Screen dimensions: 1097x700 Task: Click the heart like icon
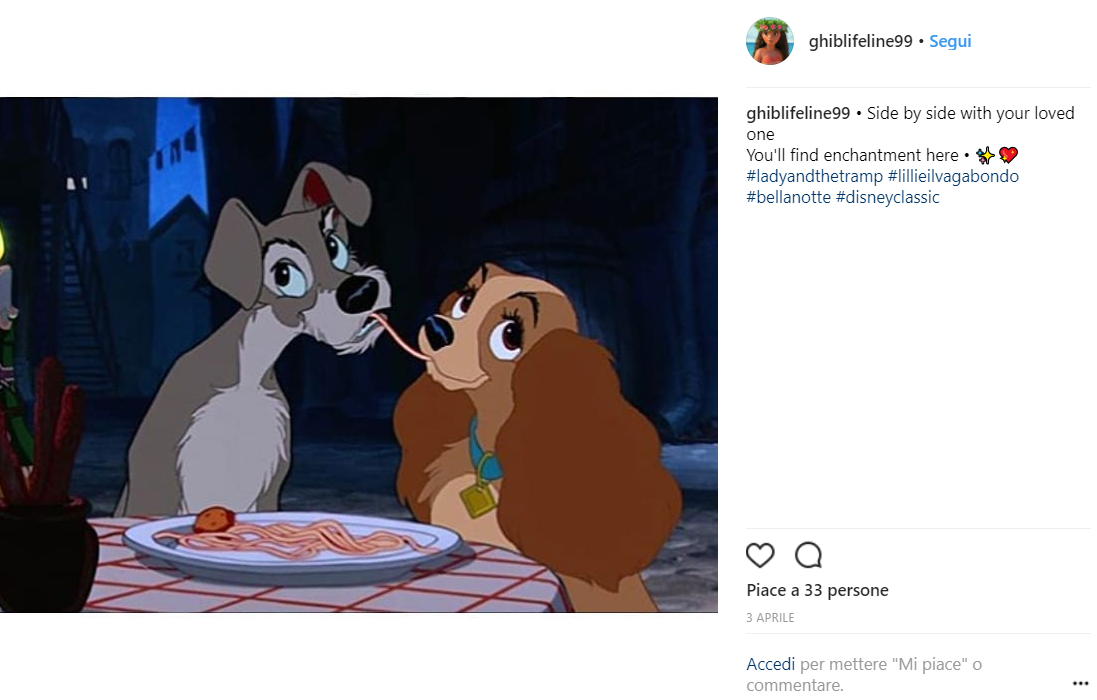coord(760,555)
